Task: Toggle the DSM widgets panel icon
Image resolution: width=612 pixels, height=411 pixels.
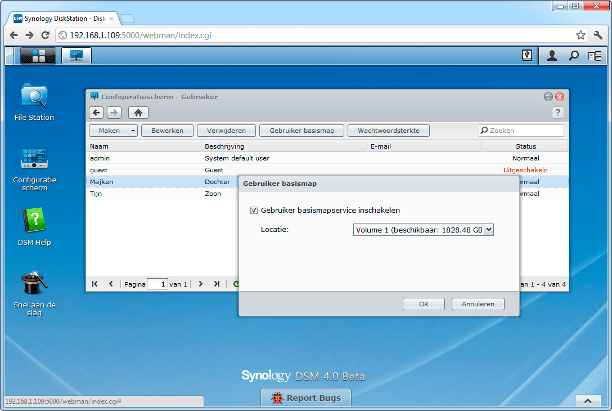Action: (595, 56)
